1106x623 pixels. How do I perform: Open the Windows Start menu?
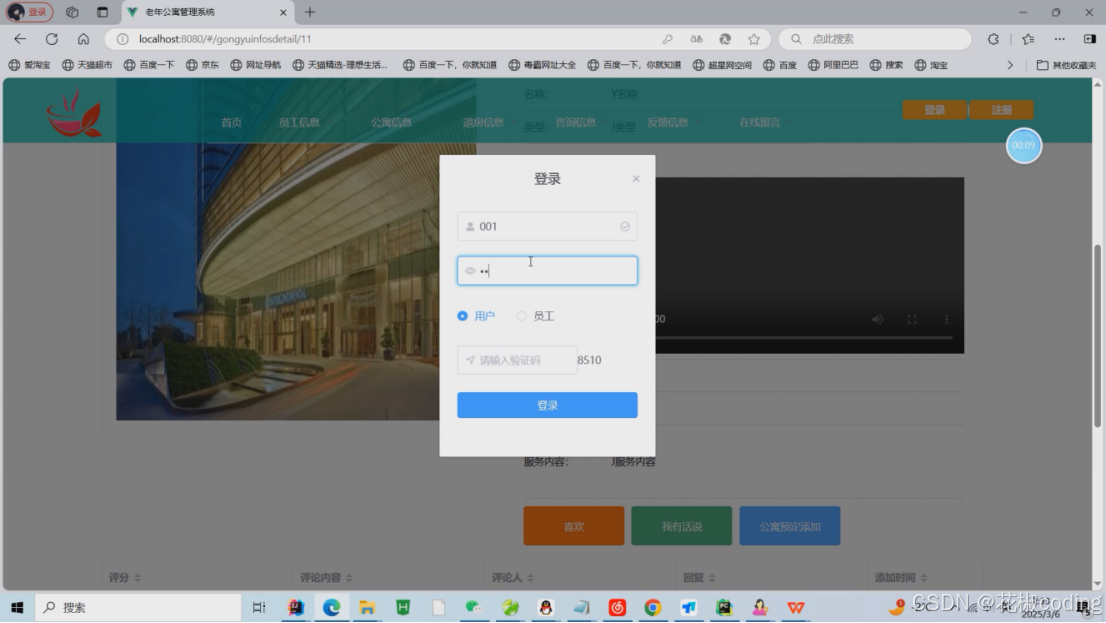tap(17, 607)
